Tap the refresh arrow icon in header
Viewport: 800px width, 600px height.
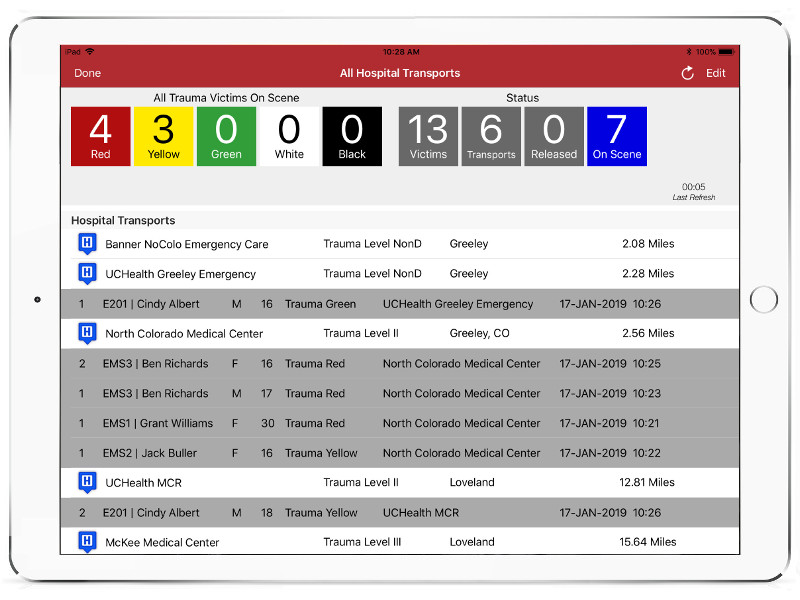click(x=687, y=73)
